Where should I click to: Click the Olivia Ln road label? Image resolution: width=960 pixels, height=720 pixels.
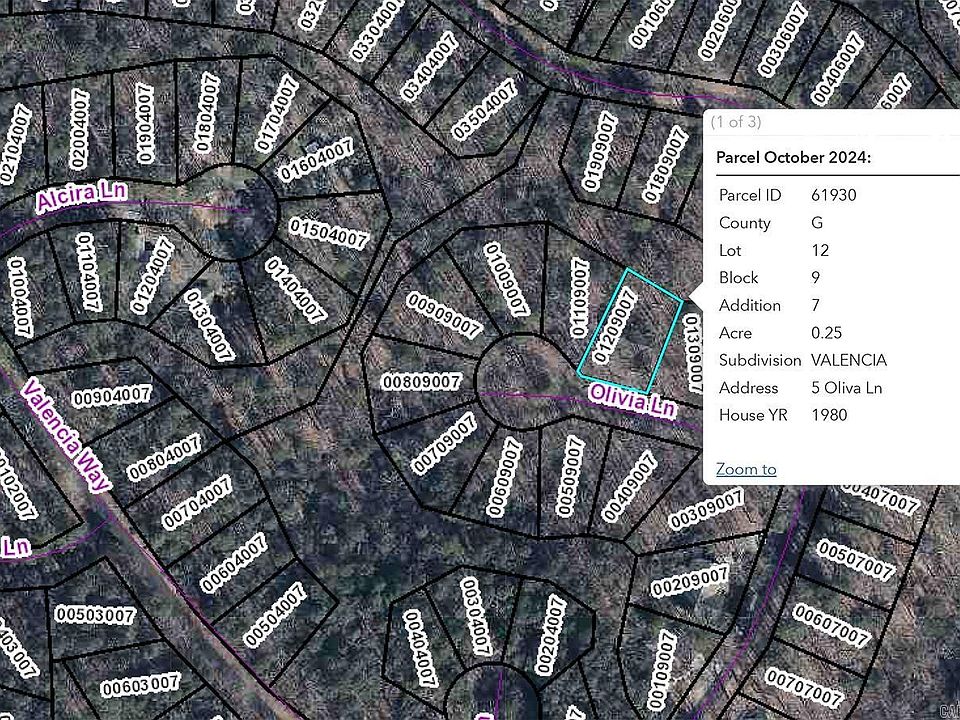click(x=631, y=400)
